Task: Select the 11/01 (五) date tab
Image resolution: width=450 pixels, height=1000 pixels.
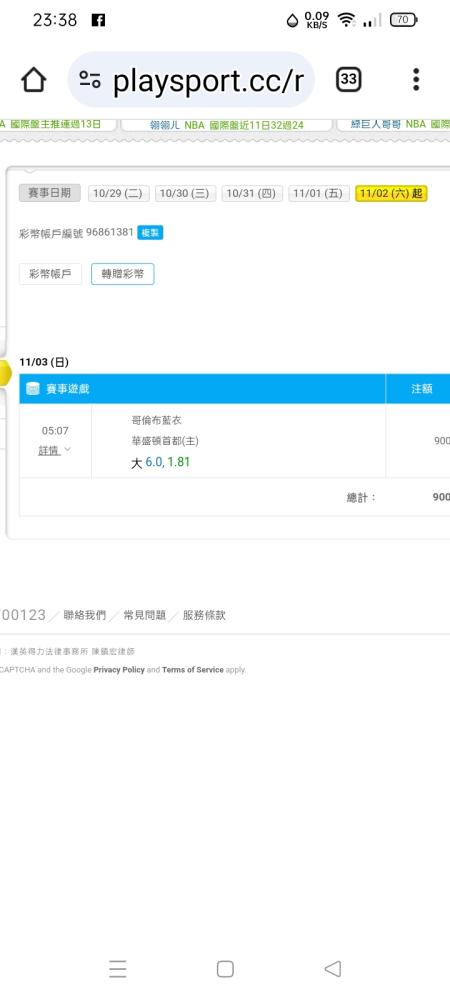Action: click(319, 193)
